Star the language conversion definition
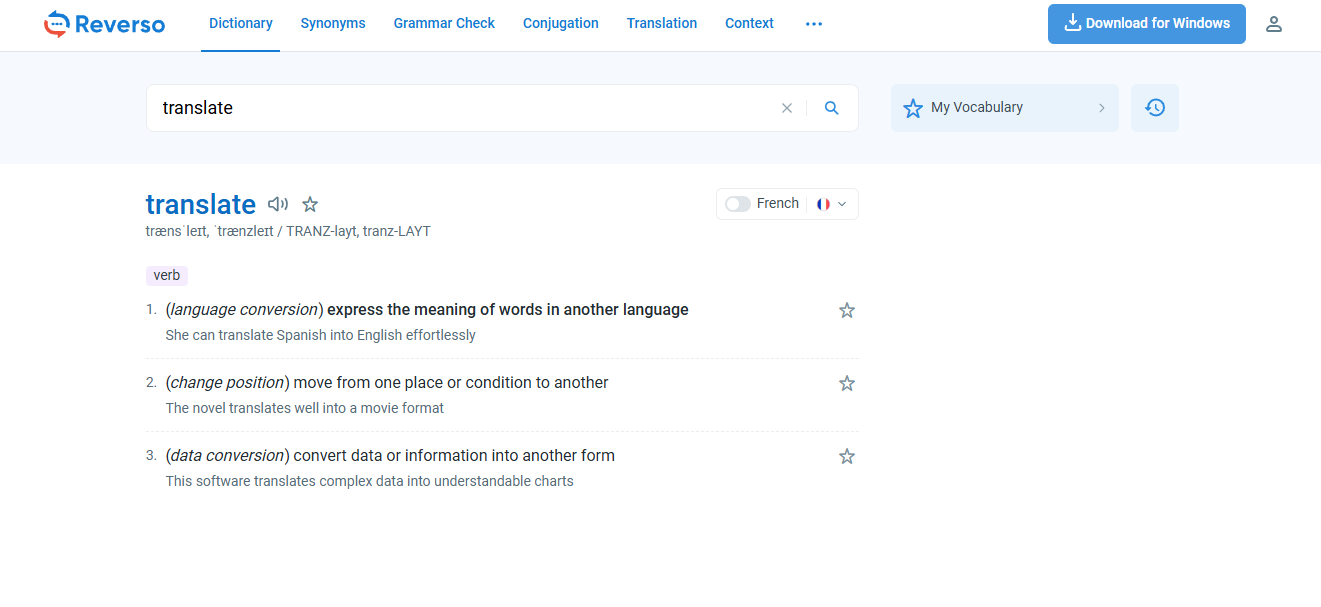This screenshot has width=1321, height=607. pos(847,310)
